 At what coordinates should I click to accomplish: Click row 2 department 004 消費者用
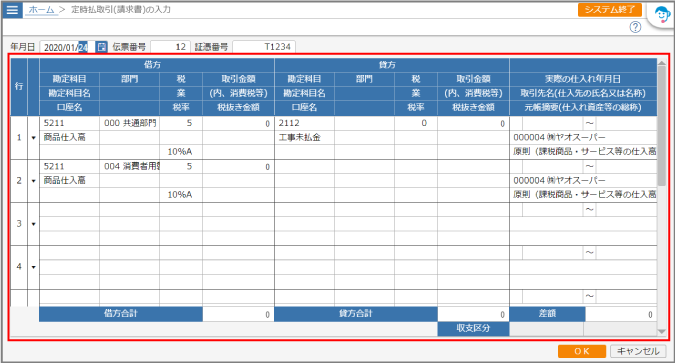[x=130, y=166]
